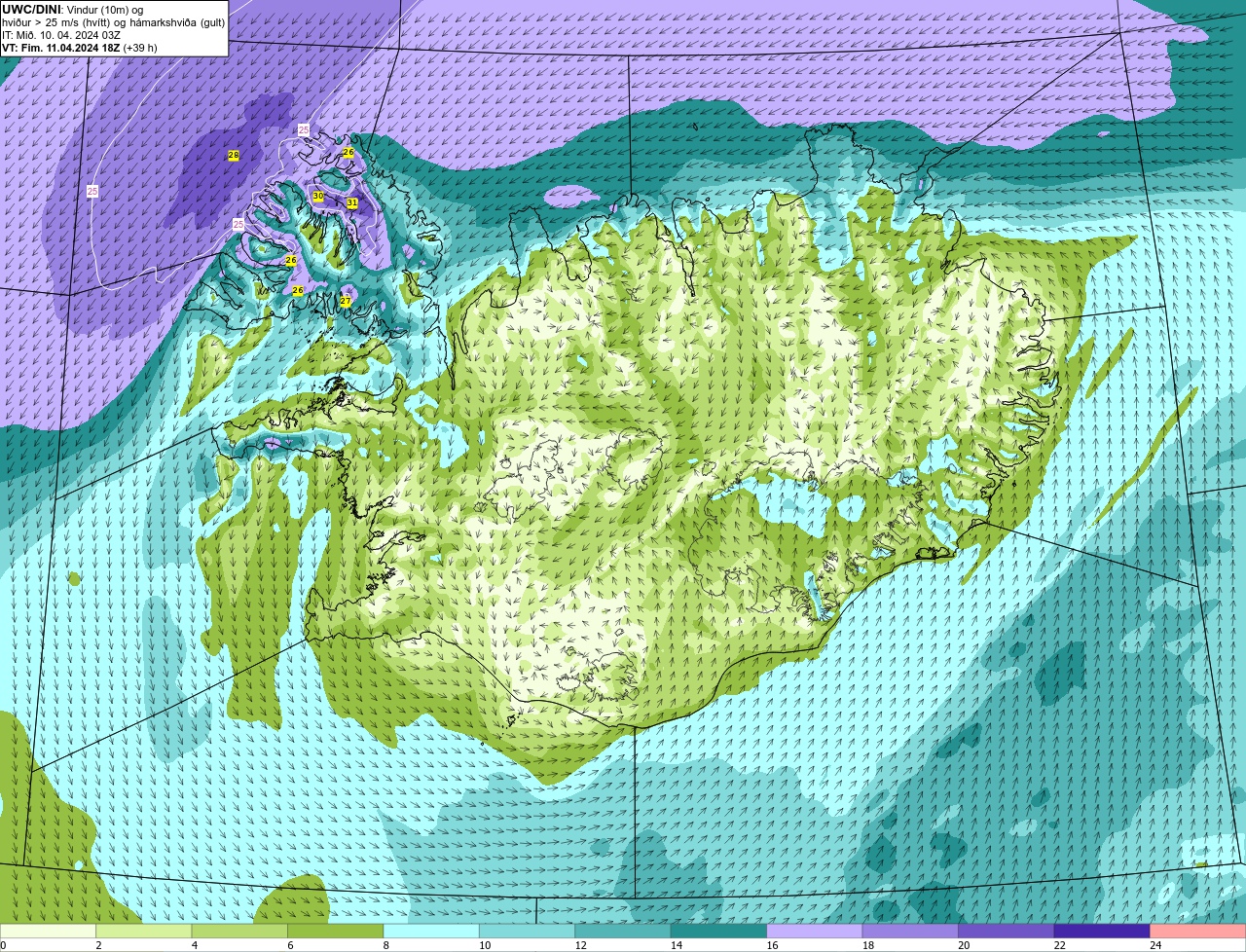The width and height of the screenshot is (1246, 952).
Task: Click the 2–4 m/s light yellow-green legend swatch
Action: (x=144, y=931)
